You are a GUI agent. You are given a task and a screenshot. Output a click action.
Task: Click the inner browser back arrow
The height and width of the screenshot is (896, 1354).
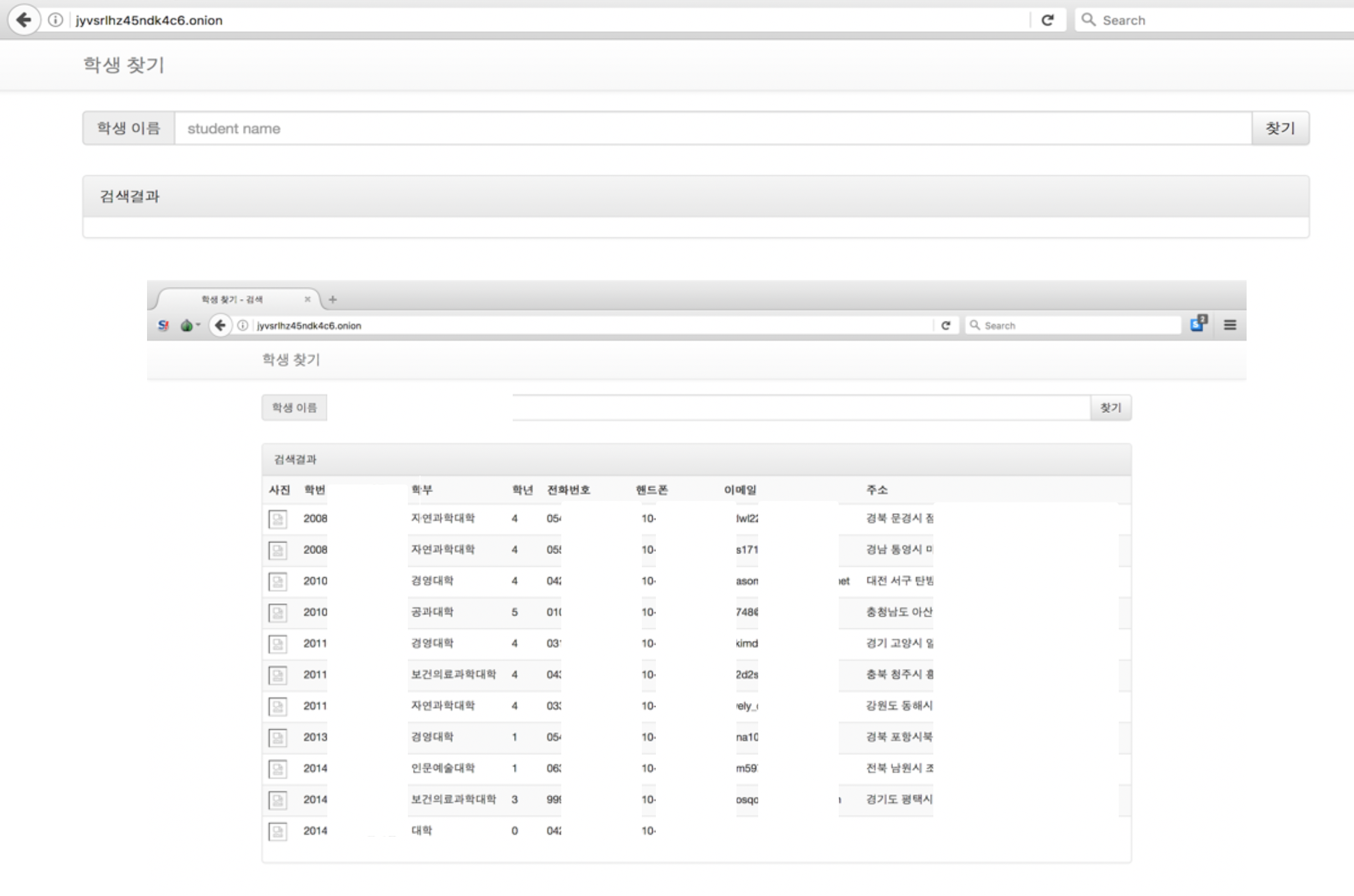pos(220,325)
